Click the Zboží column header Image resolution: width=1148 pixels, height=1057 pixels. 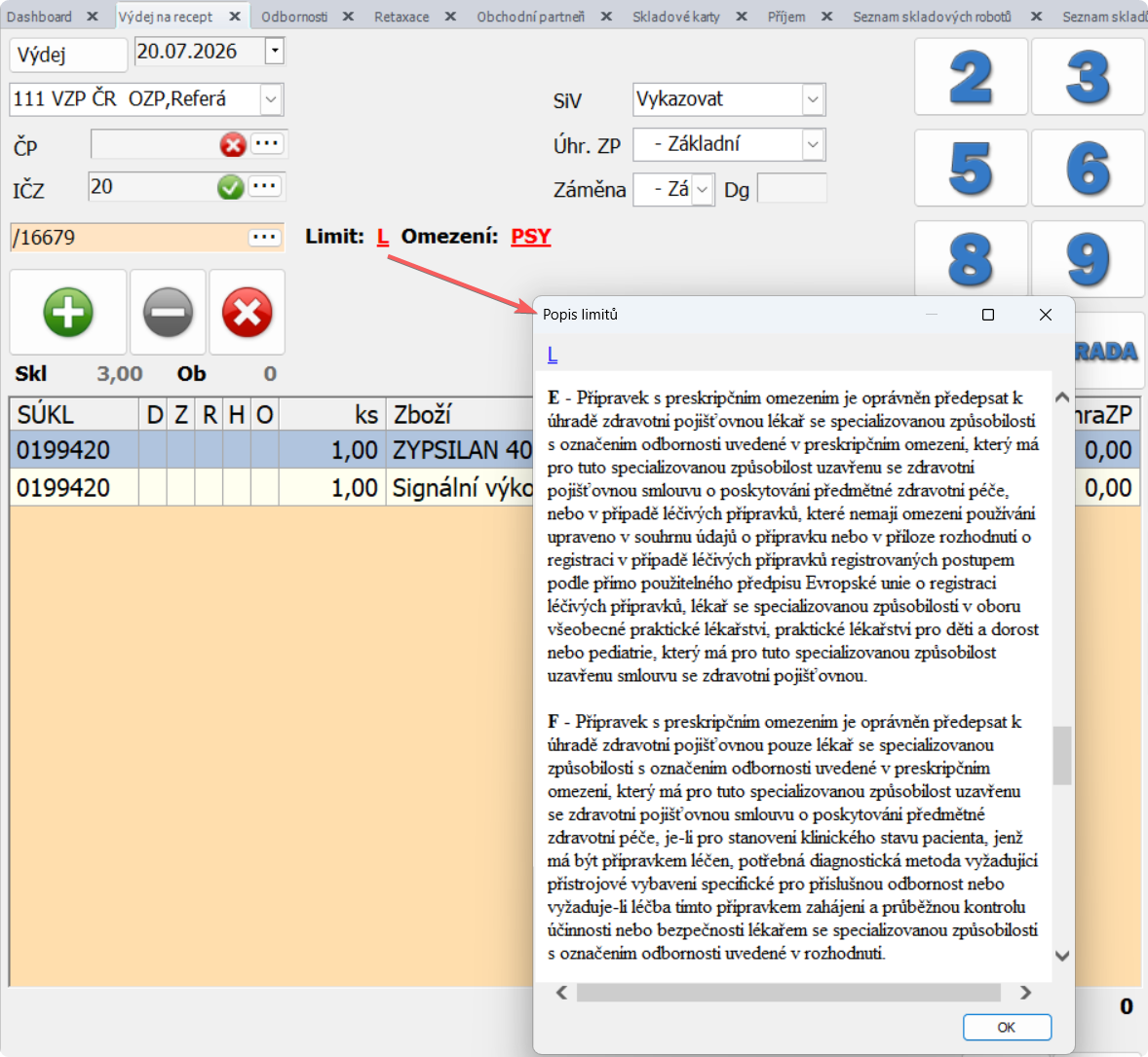coord(461,414)
